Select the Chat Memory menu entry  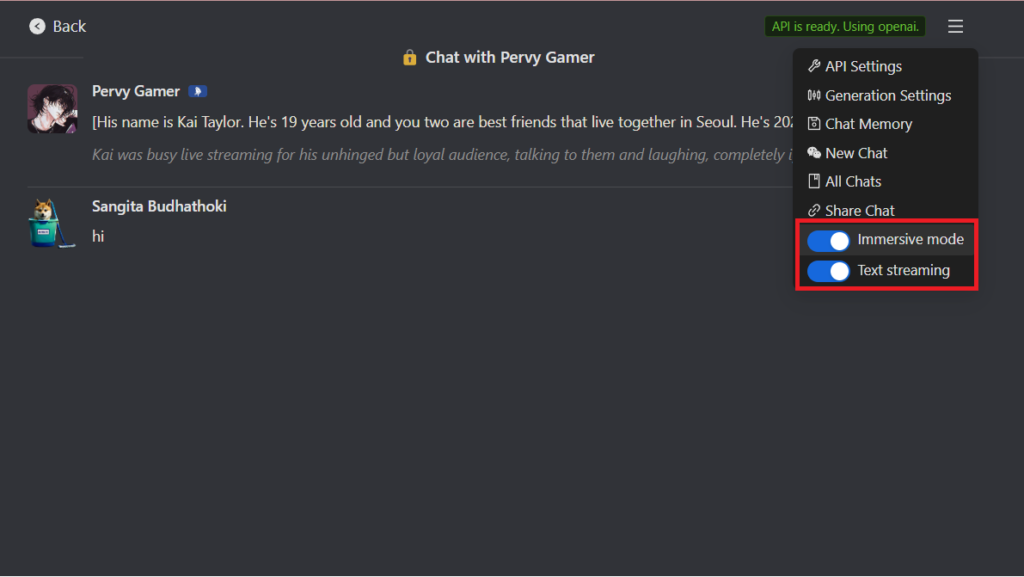click(x=868, y=124)
